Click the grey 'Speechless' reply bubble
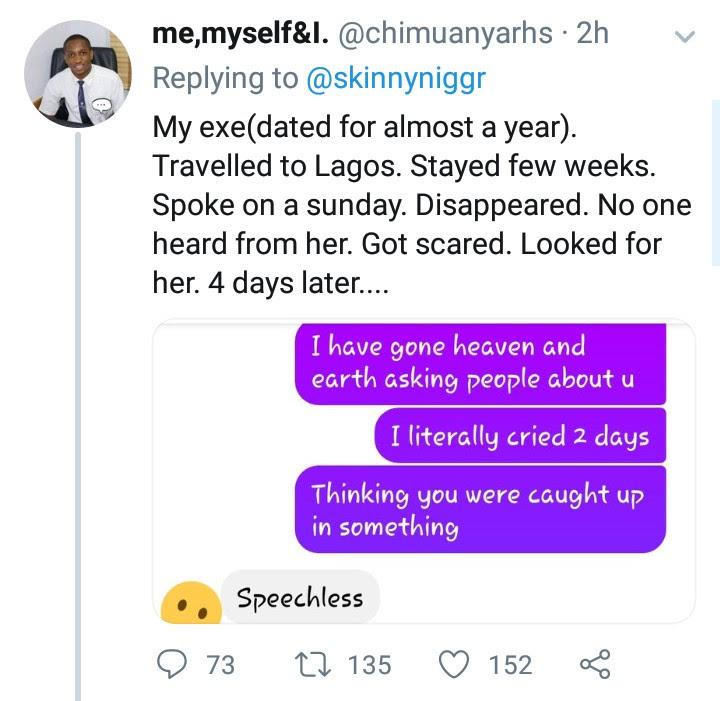The width and height of the screenshot is (720, 701). (x=299, y=598)
